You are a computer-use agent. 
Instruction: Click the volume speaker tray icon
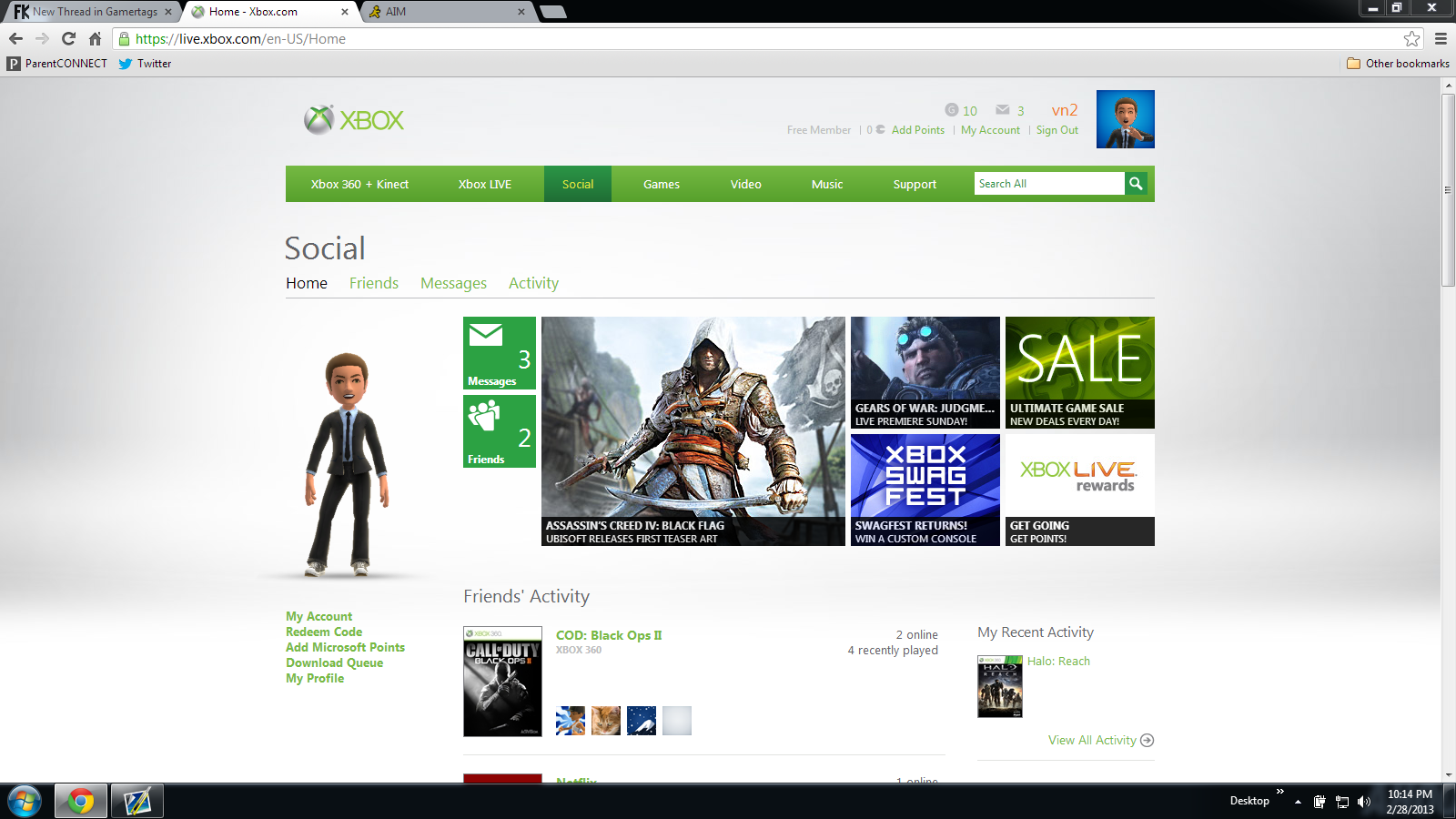click(x=1363, y=802)
